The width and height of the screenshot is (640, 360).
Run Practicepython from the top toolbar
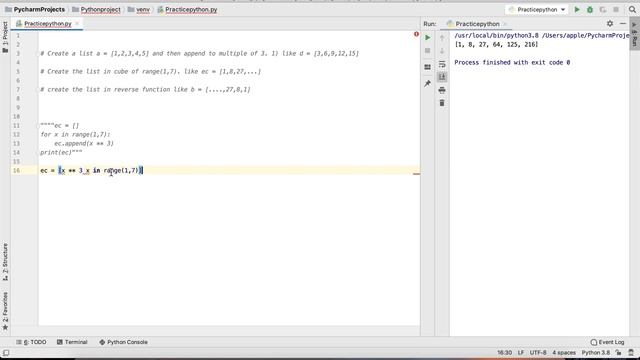pyautogui.click(x=577, y=9)
